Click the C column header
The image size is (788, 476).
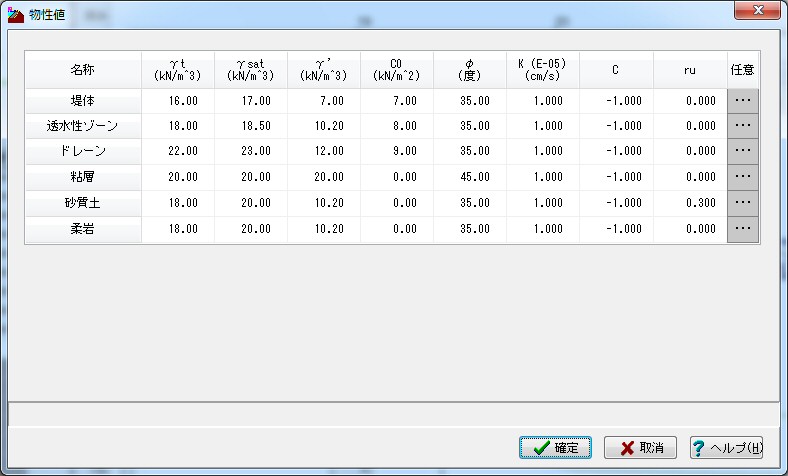616,70
